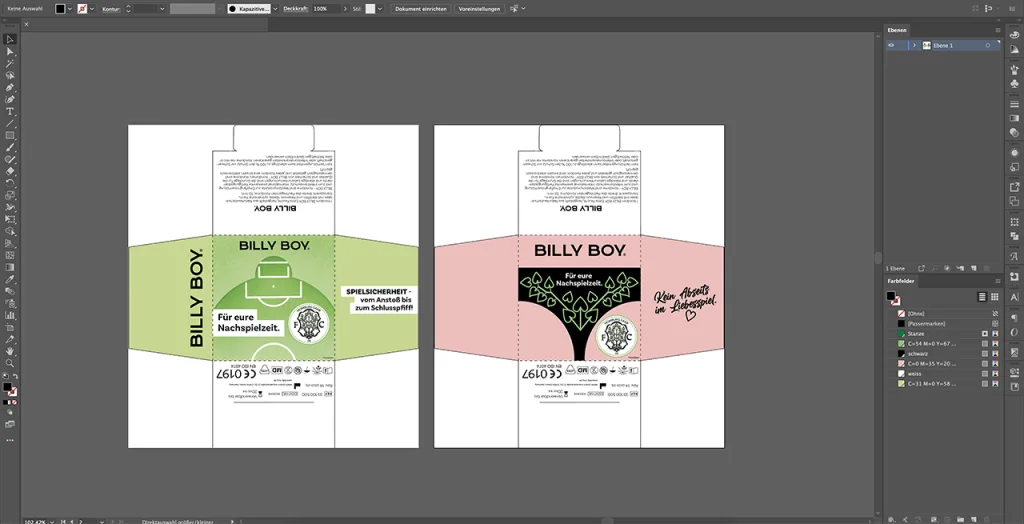Select the Magic Wand tool
This screenshot has height=524, width=1024.
(x=10, y=63)
